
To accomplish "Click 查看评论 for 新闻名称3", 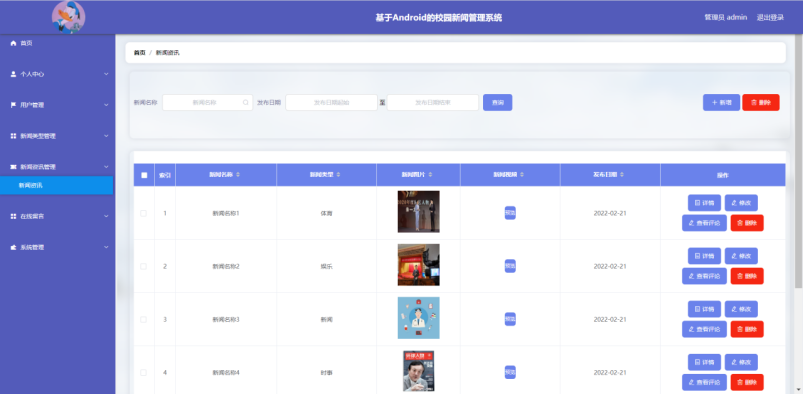I will click(704, 329).
